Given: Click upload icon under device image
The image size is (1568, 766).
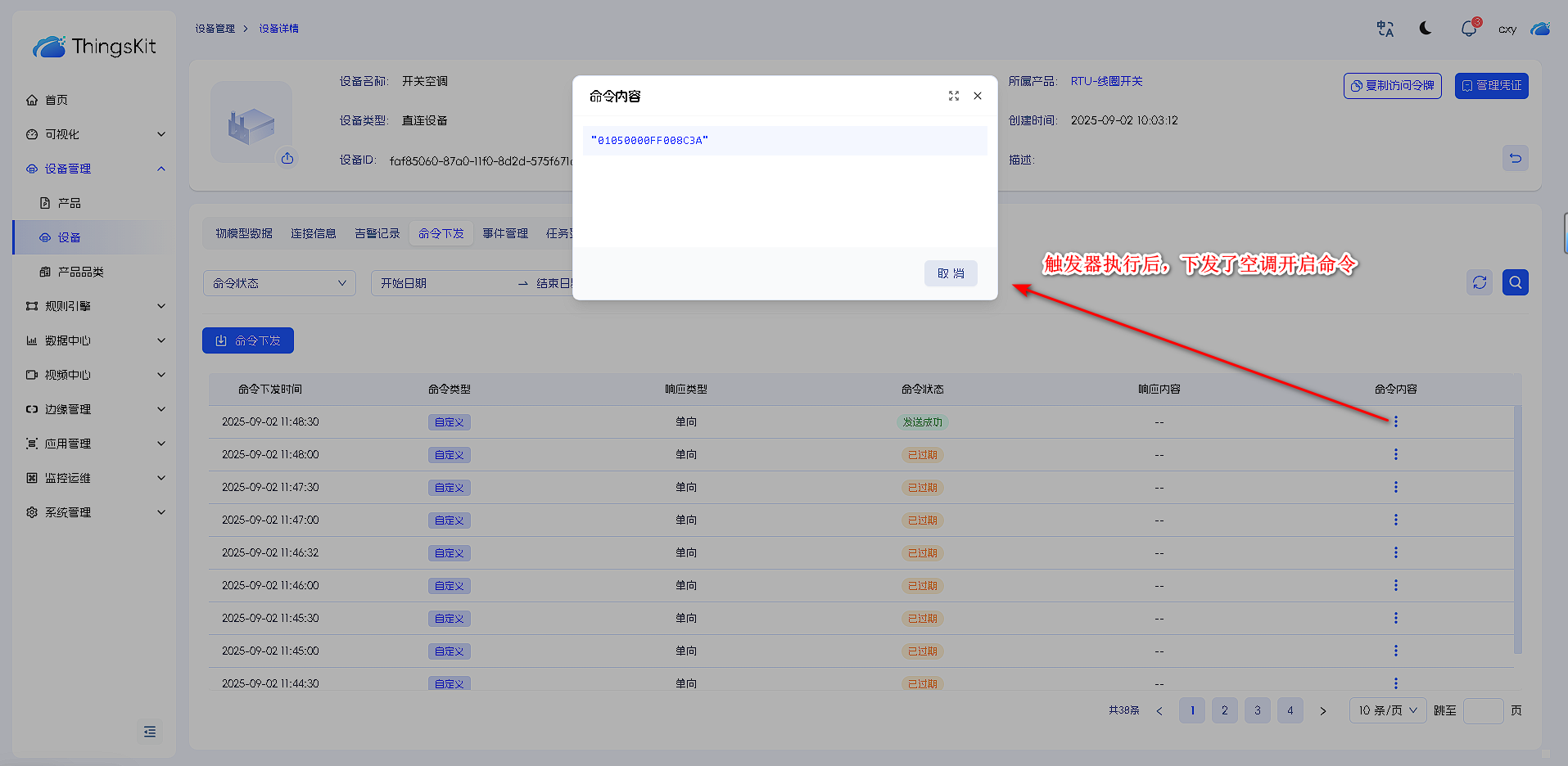Looking at the screenshot, I should [x=287, y=159].
